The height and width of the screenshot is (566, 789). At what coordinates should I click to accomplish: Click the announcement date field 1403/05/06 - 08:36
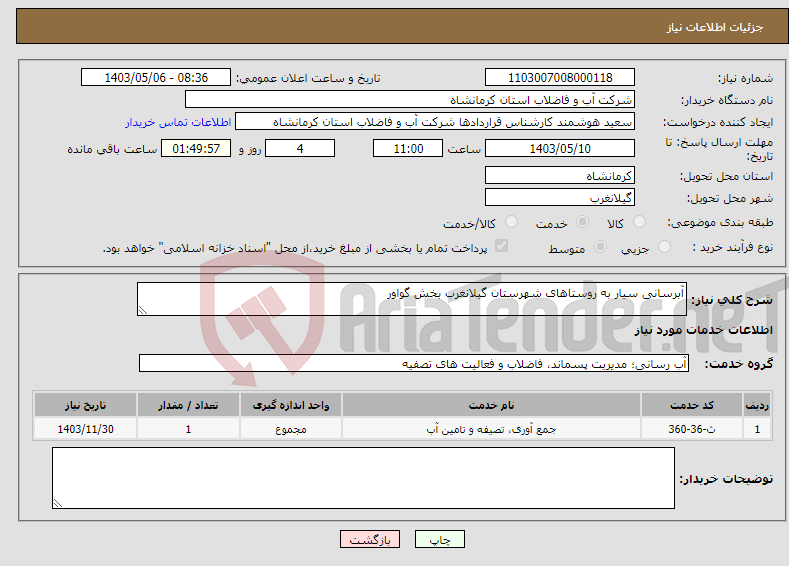(x=155, y=77)
